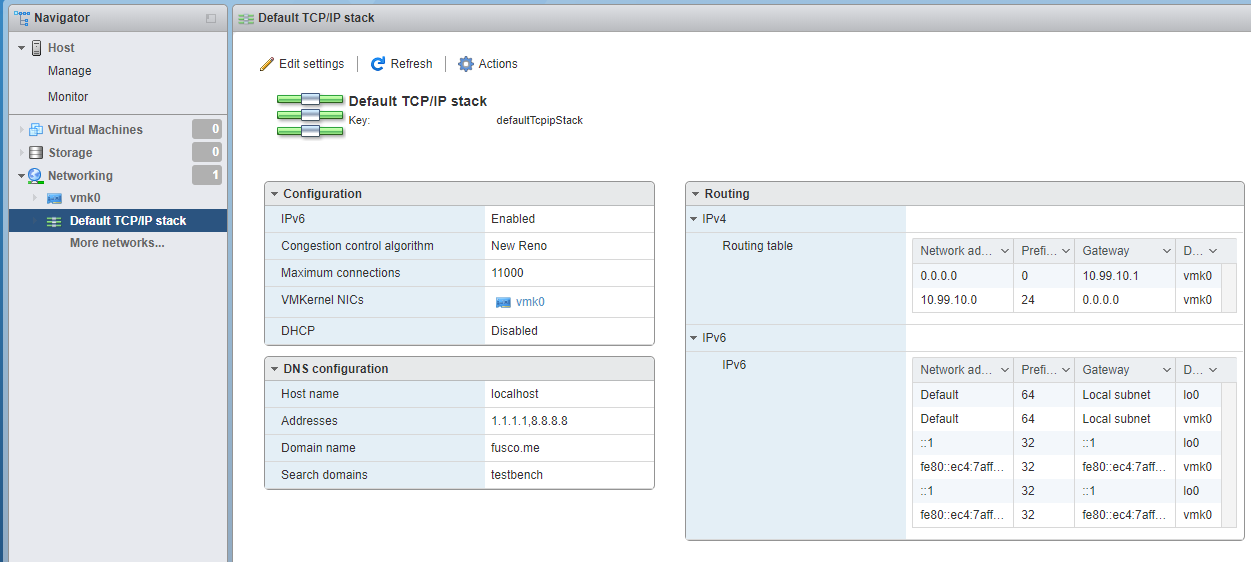Click the Networking count badge 1
This screenshot has width=1251, height=562.
207,175
